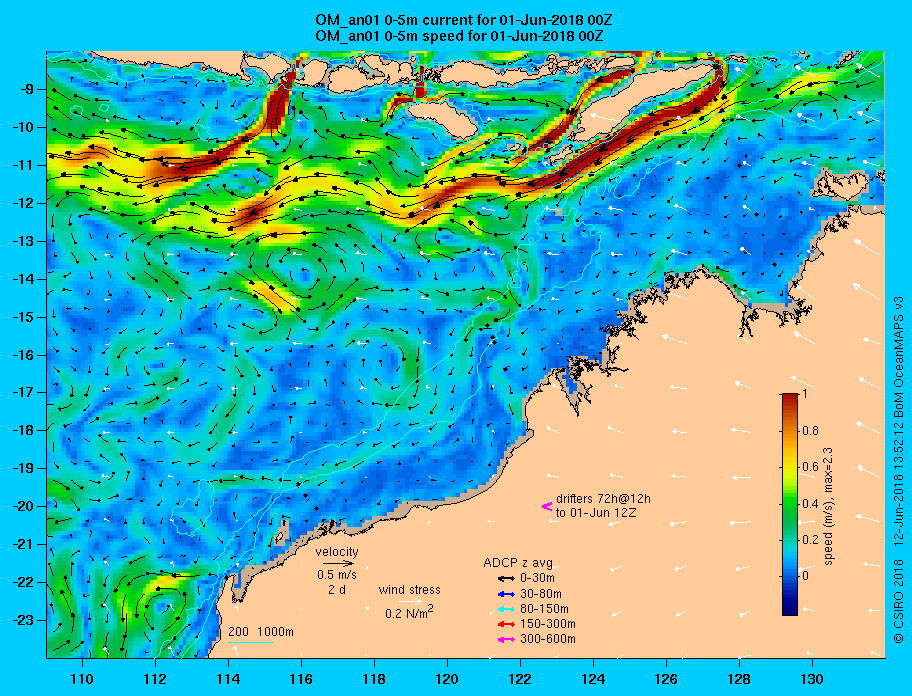Click the magenta drifters marker symbol
Image resolution: width=912 pixels, height=696 pixels.
(547, 506)
